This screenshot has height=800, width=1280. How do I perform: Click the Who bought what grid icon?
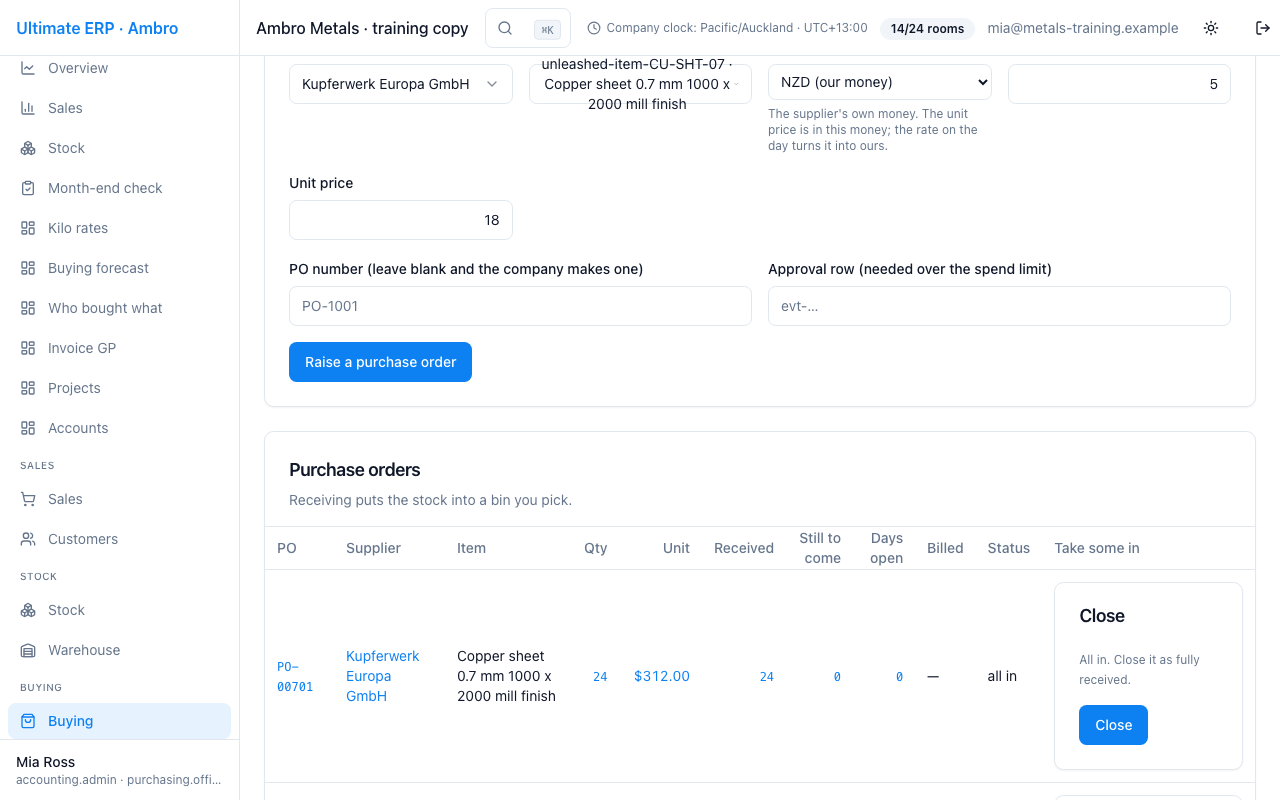(x=28, y=308)
